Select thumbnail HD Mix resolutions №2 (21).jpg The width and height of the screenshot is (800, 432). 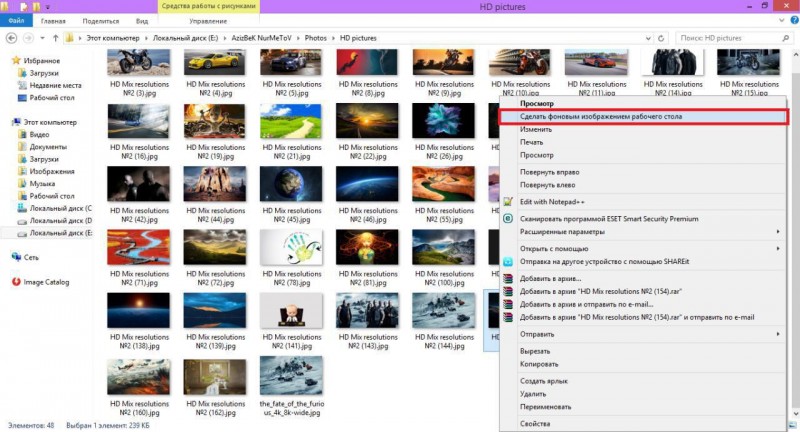(291, 121)
